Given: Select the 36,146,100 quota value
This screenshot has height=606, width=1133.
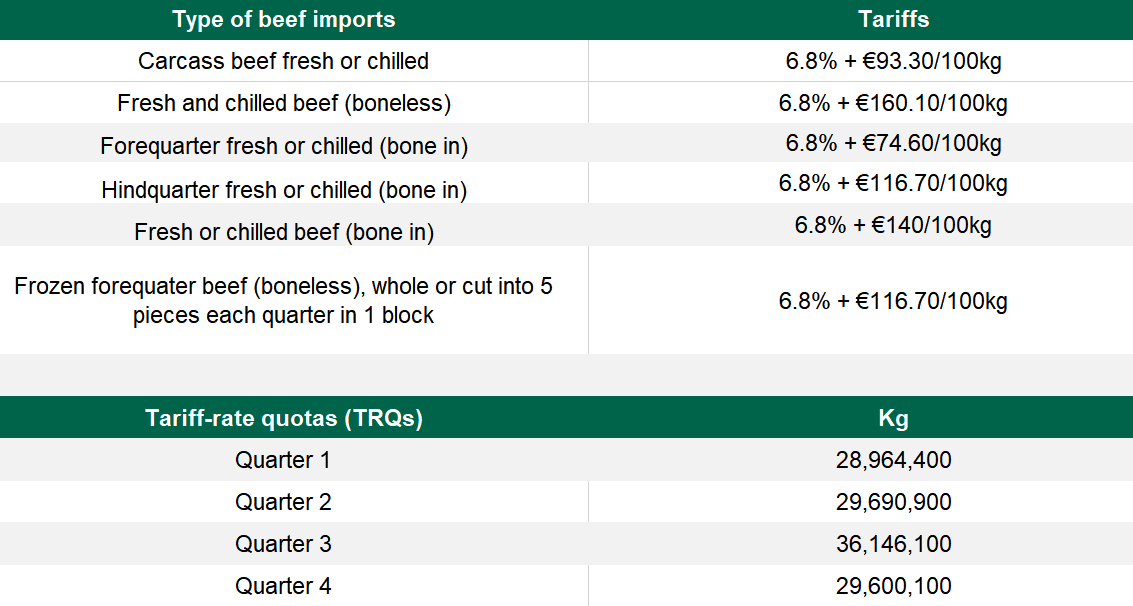Looking at the screenshot, I should tap(893, 544).
